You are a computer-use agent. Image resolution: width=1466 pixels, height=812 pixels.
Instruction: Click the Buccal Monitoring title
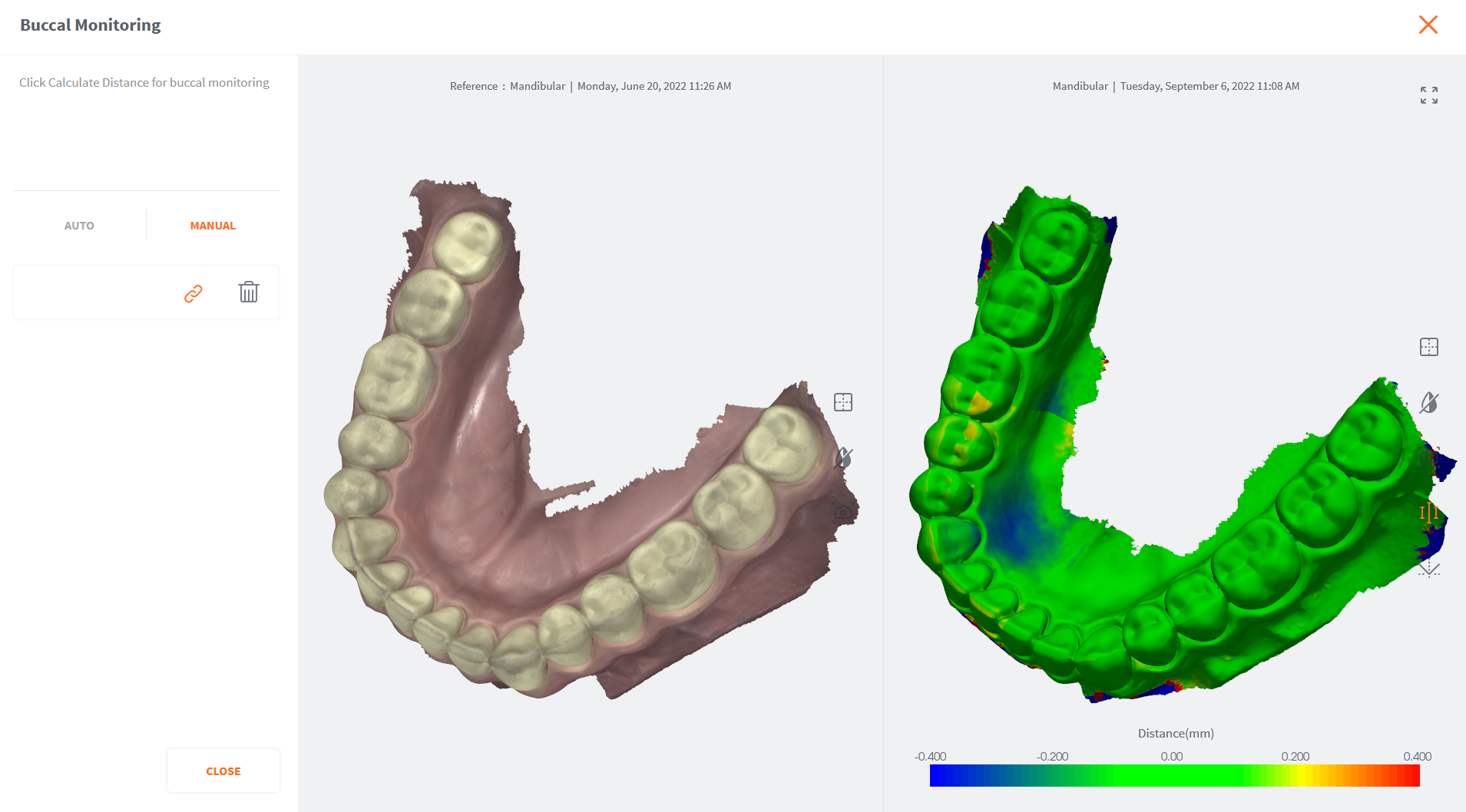click(x=91, y=25)
